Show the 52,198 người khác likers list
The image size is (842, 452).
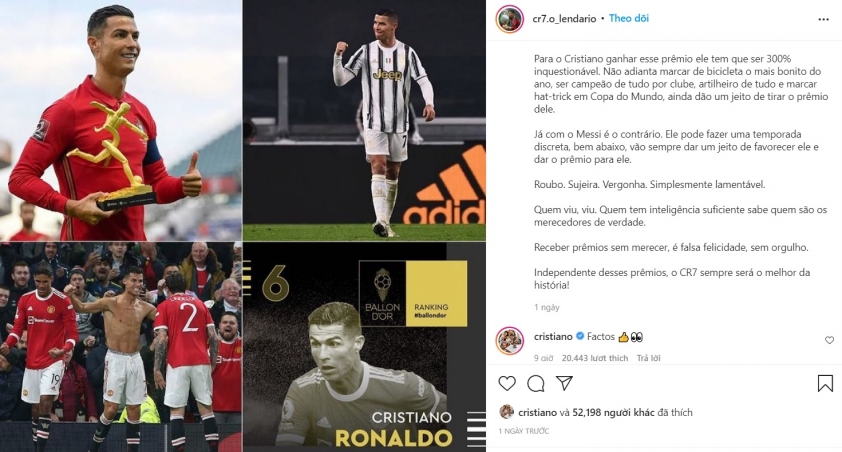point(613,413)
